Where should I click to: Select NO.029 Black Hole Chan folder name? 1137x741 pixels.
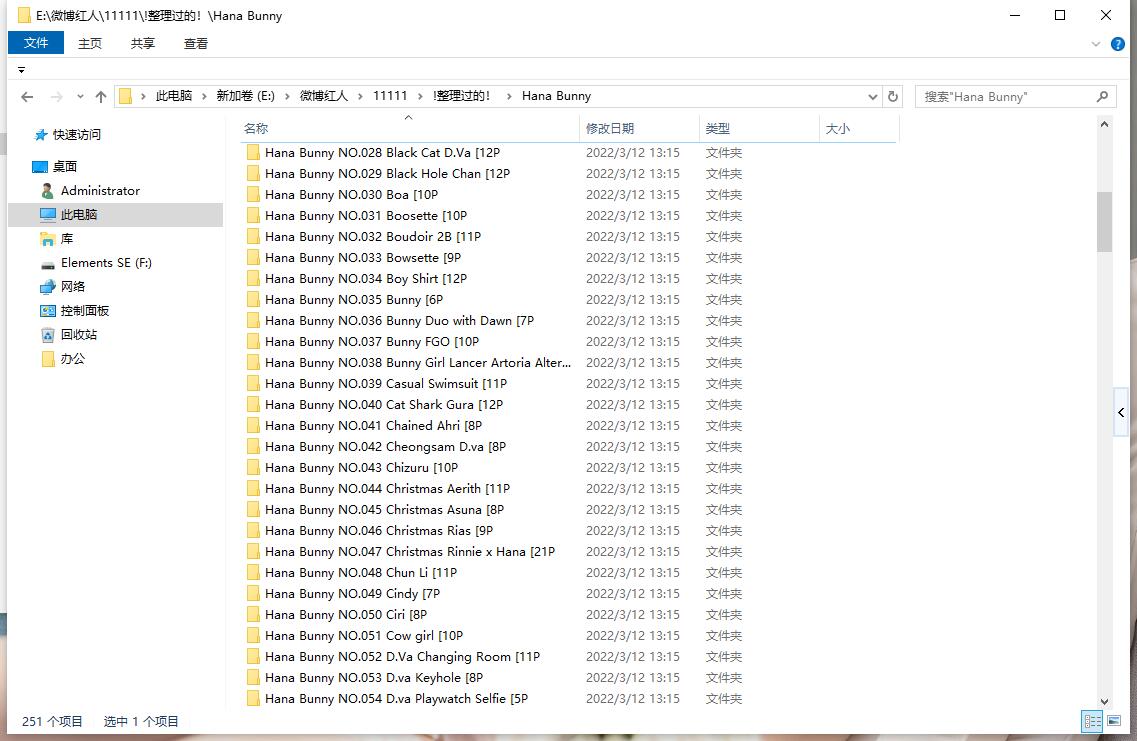[x=387, y=173]
